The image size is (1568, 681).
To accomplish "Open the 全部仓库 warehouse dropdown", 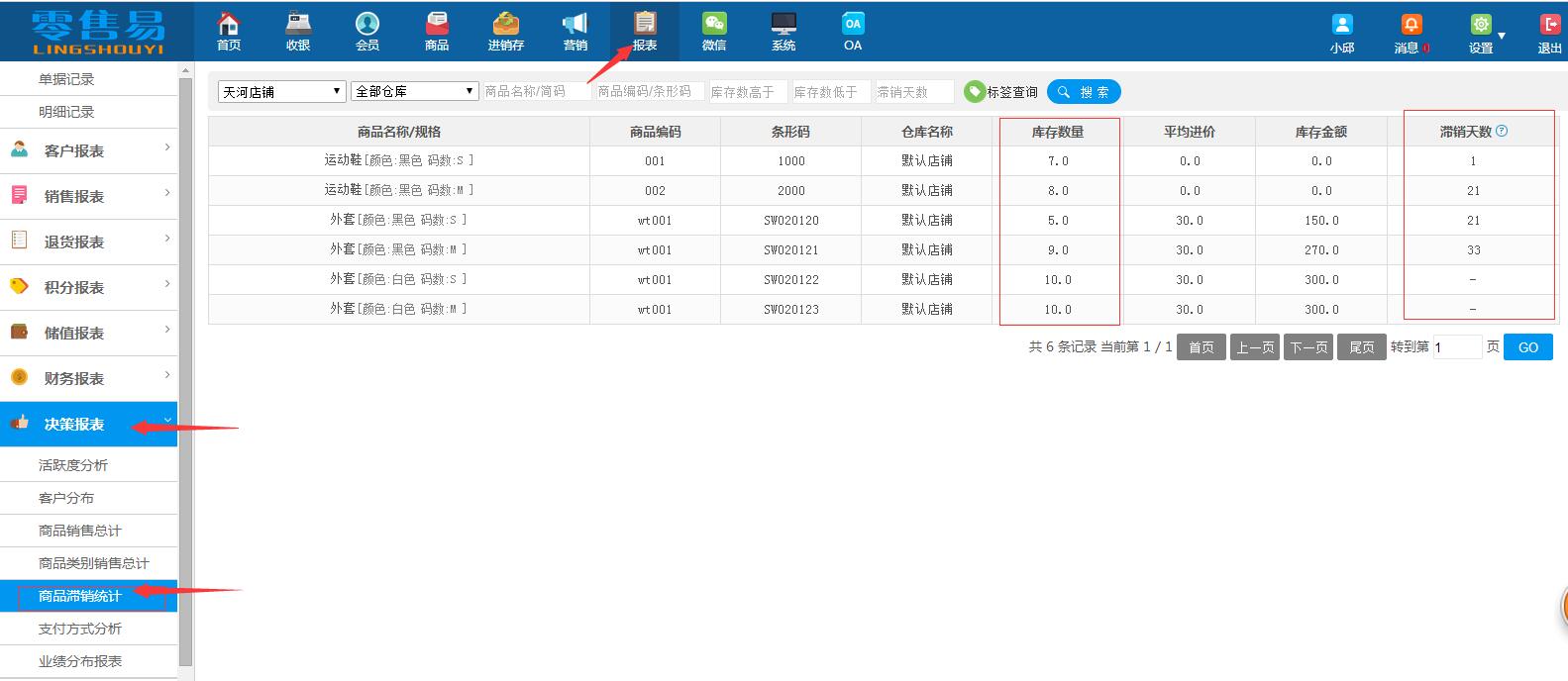I will click(415, 92).
